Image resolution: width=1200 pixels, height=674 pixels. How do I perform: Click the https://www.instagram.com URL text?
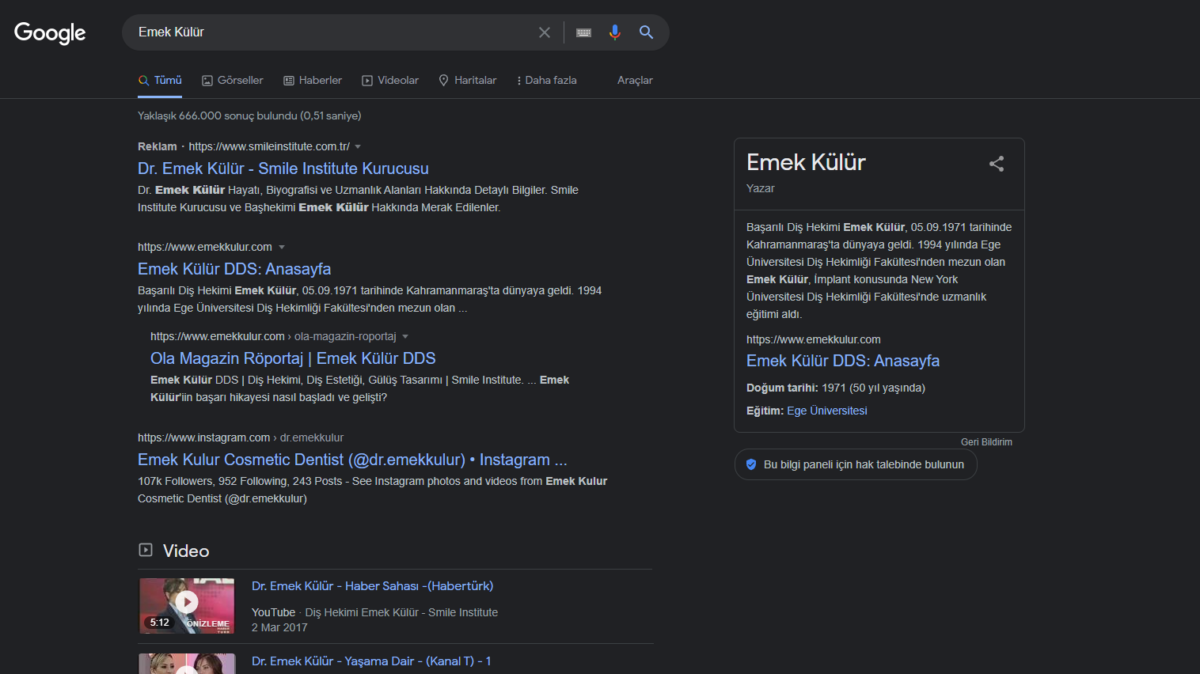click(204, 438)
